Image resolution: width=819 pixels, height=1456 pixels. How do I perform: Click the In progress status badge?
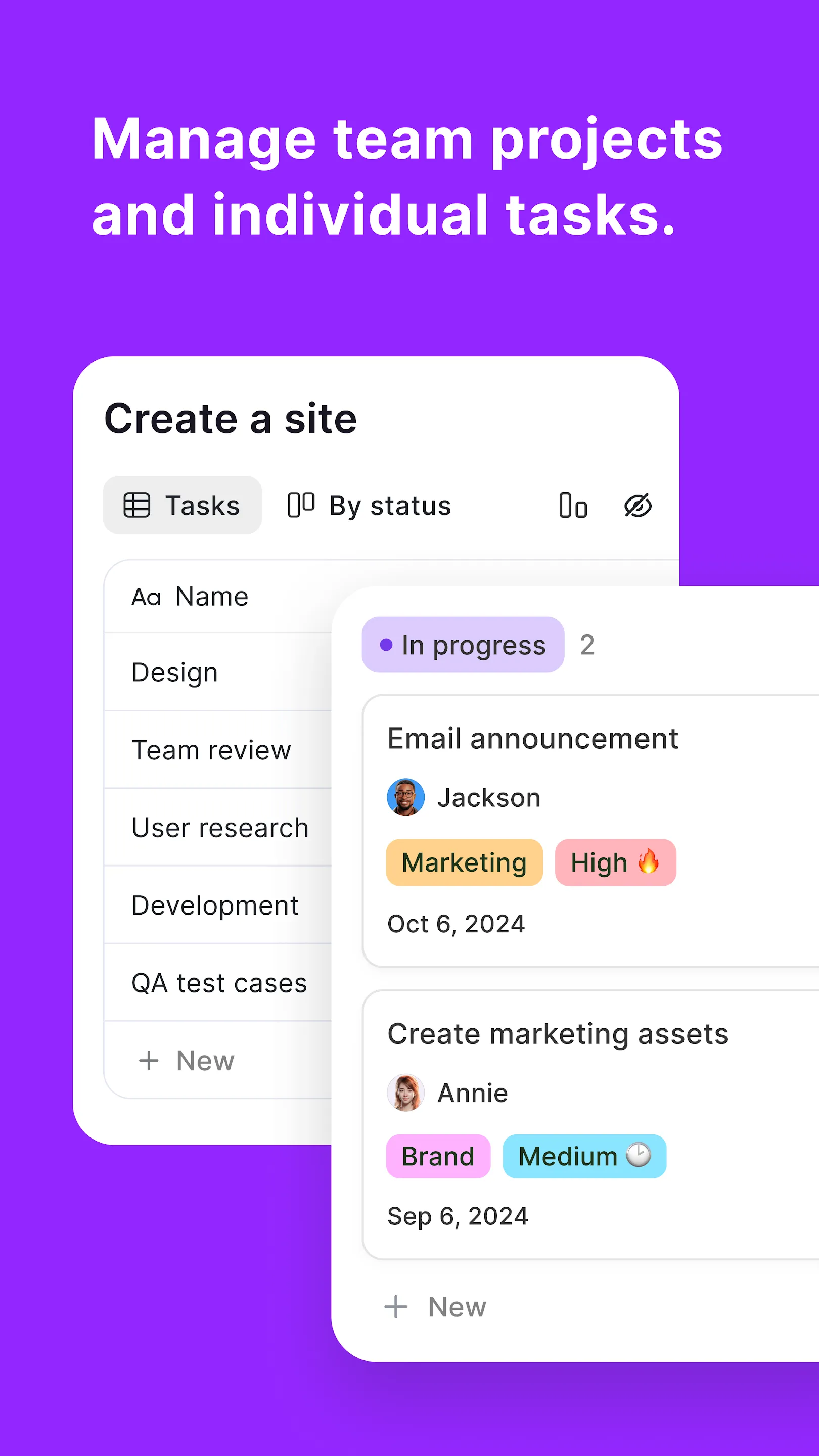click(463, 645)
